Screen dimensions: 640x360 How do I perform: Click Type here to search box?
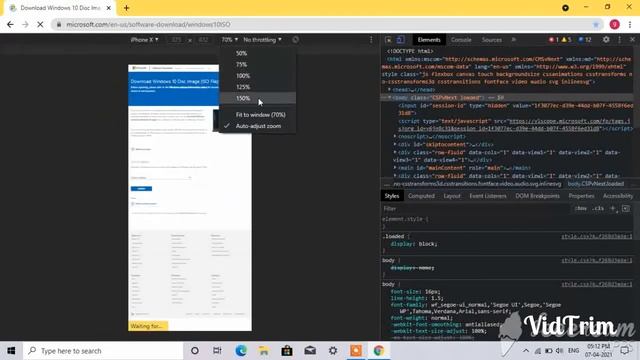pos(103,351)
